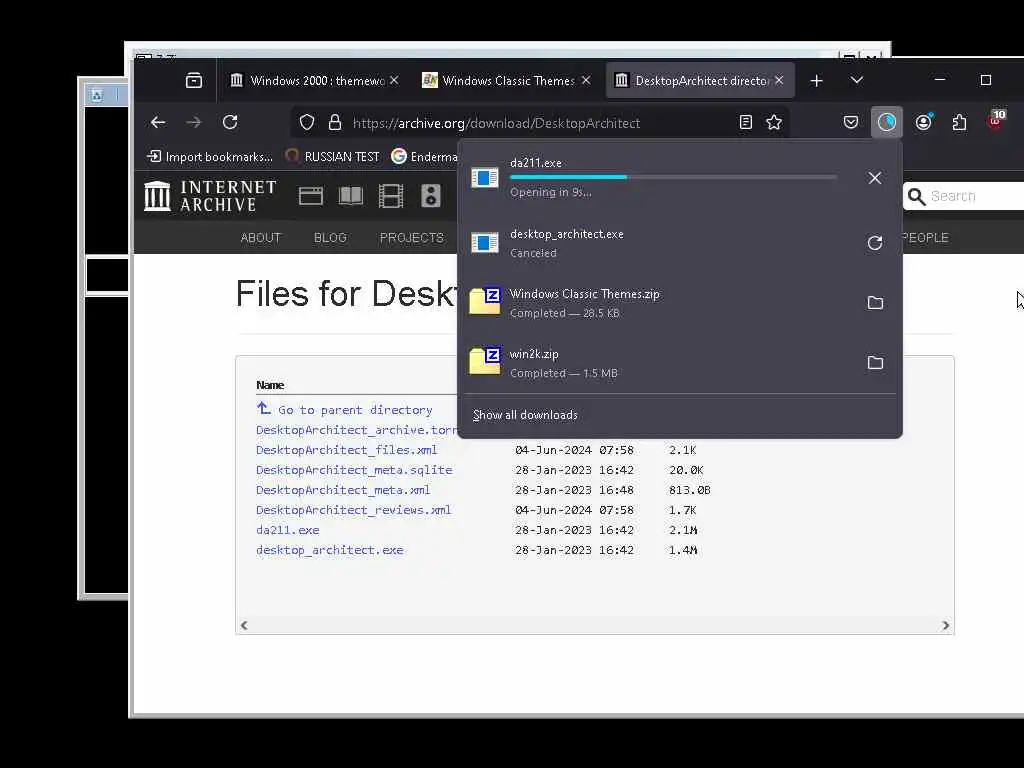
Task: Open the Audio speaker icon
Action: (x=430, y=196)
